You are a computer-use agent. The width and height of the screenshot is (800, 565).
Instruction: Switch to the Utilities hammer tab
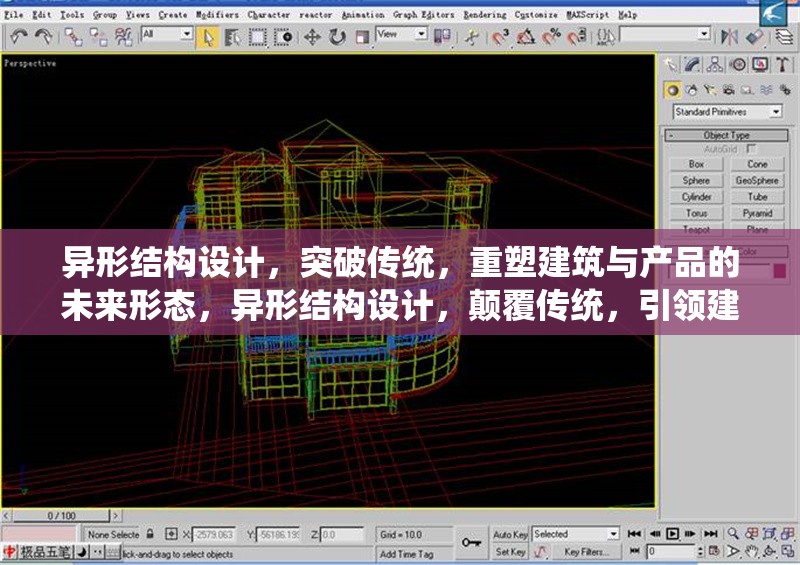[782, 64]
